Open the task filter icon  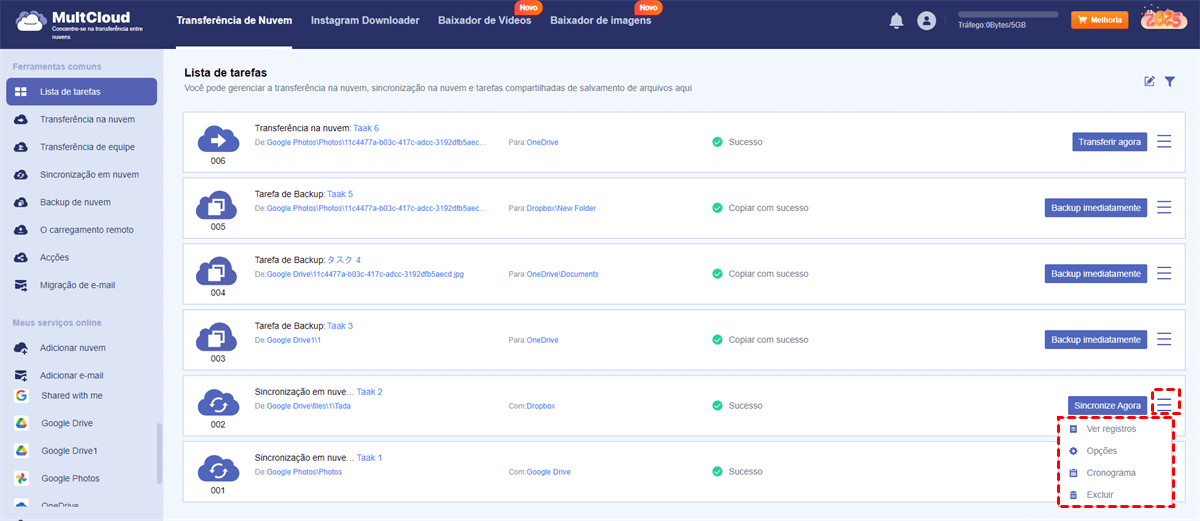click(1170, 81)
